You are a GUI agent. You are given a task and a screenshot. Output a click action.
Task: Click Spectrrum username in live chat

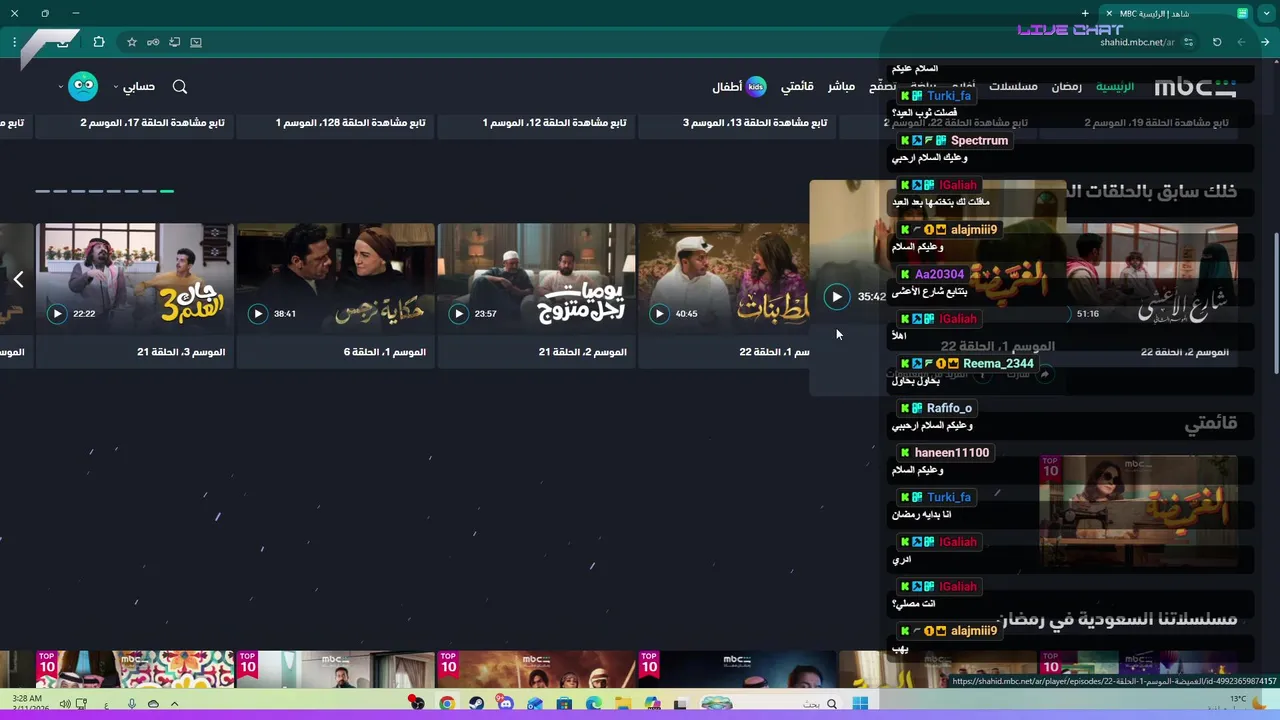click(x=979, y=141)
